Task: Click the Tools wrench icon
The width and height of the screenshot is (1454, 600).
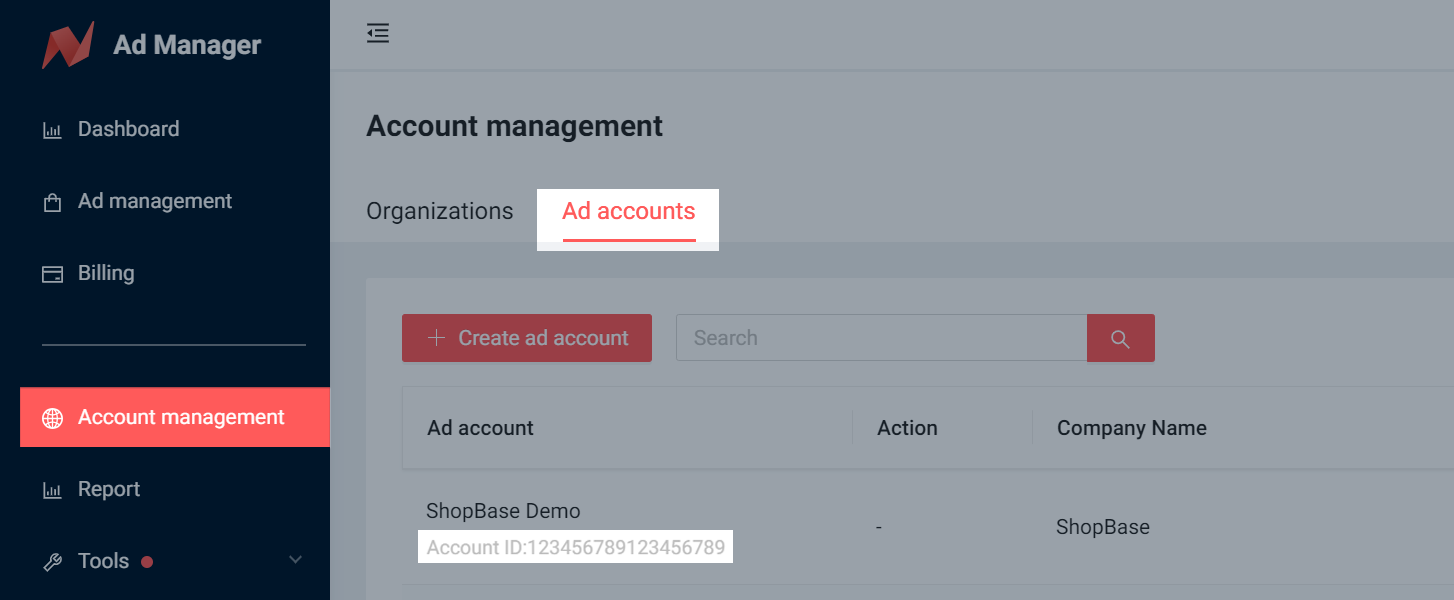Action: click(52, 562)
